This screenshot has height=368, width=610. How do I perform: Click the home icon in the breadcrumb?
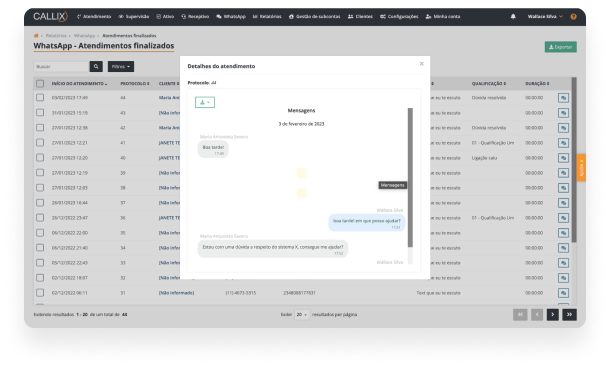[36, 36]
